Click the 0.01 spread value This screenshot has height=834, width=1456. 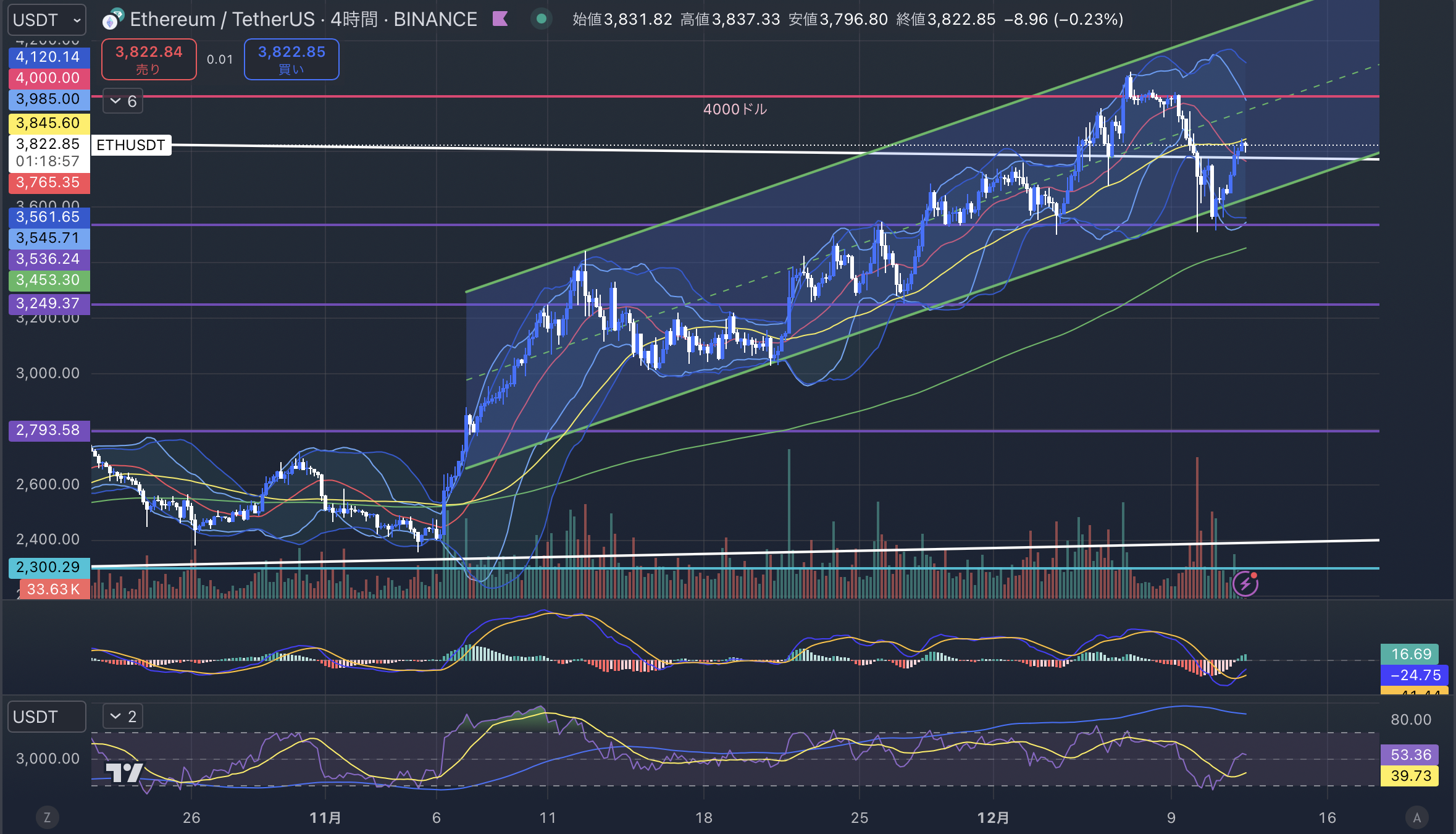click(220, 59)
